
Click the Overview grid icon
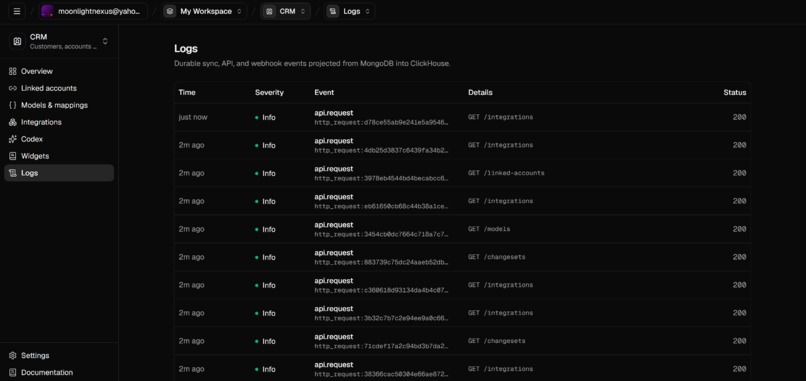point(13,71)
